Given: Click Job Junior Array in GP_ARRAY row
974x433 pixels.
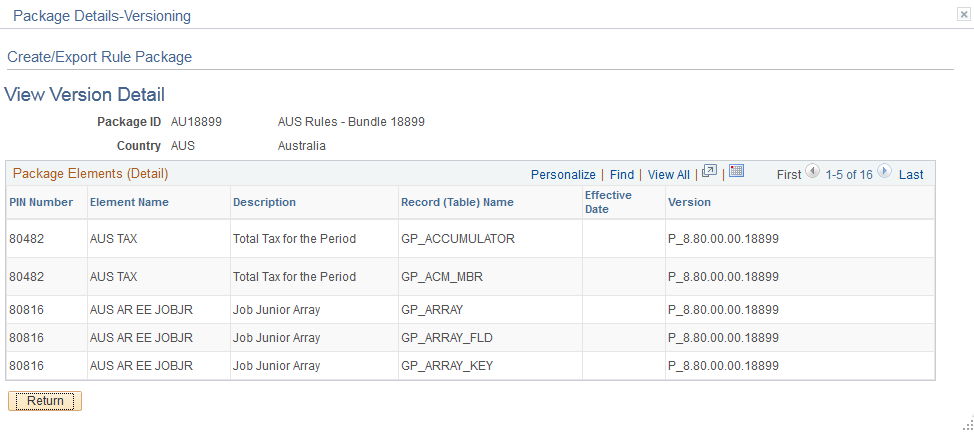Looking at the screenshot, I should (x=276, y=309).
